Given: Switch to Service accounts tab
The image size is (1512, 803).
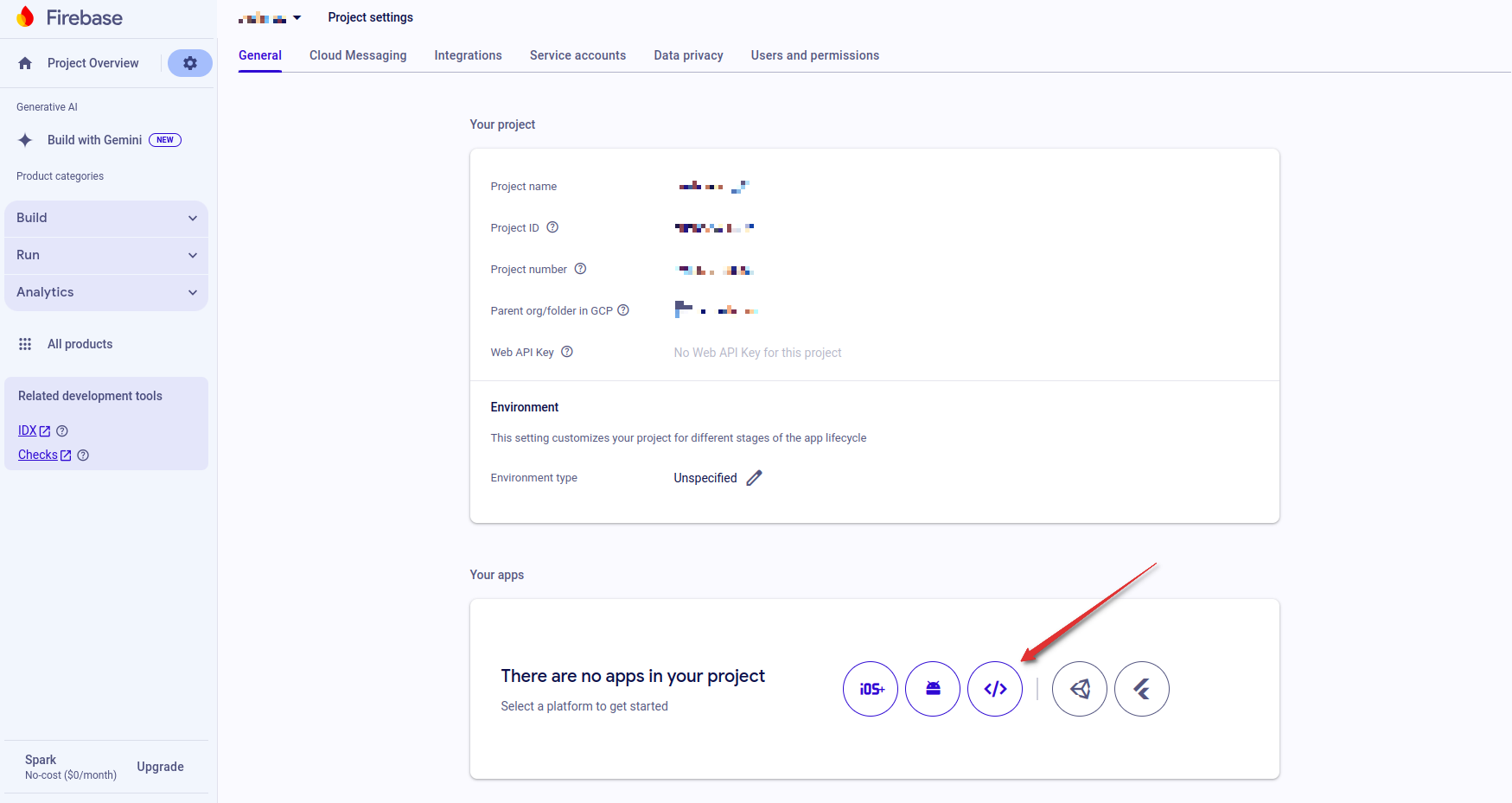Looking at the screenshot, I should coord(577,55).
